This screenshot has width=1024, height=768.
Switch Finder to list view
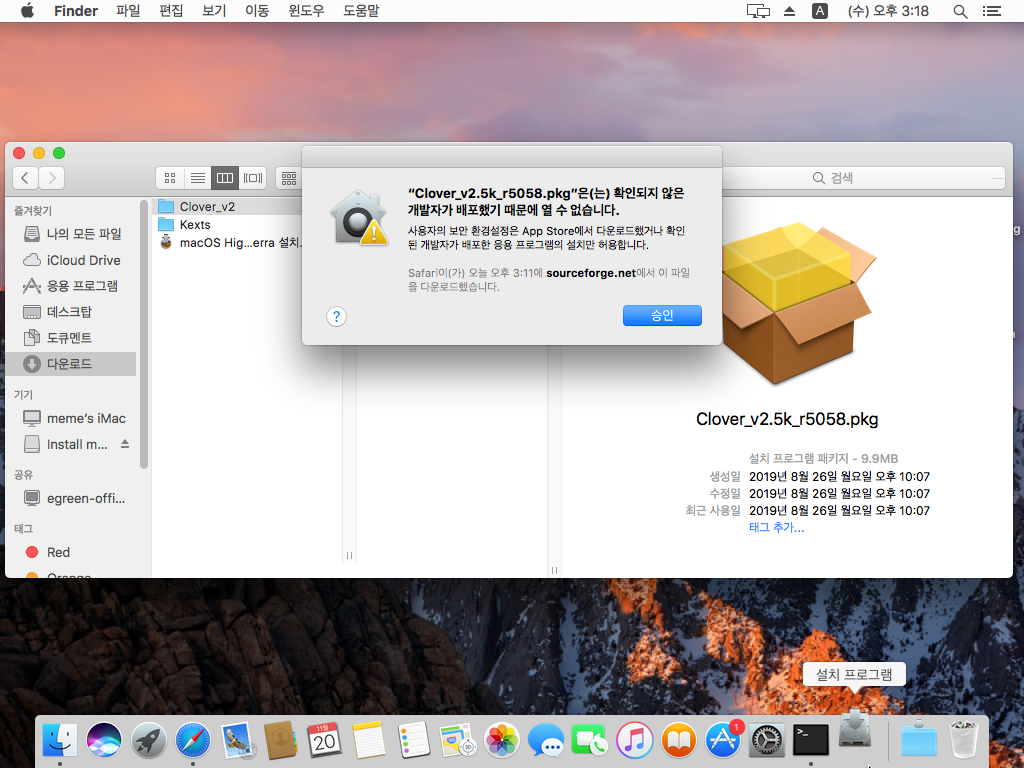[197, 178]
